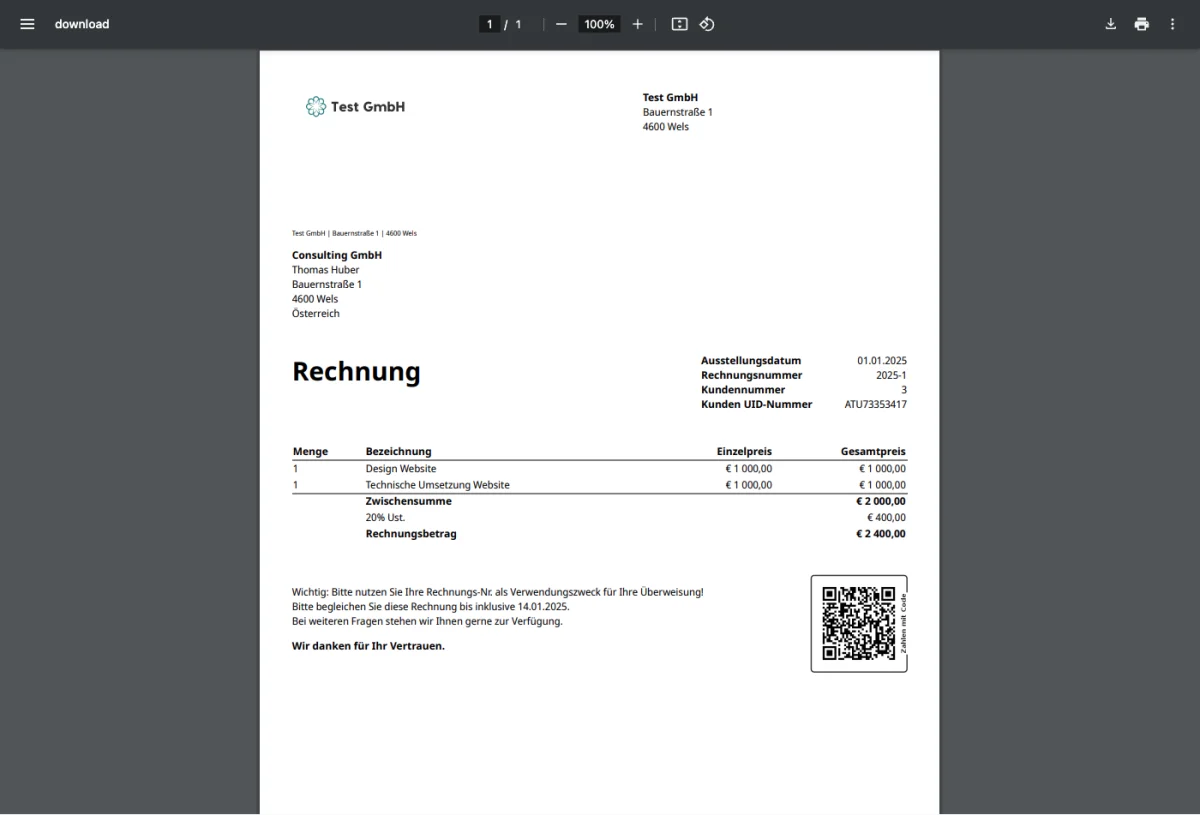Click the fit to page icon
The height and width of the screenshot is (815, 1200).
coord(680,24)
